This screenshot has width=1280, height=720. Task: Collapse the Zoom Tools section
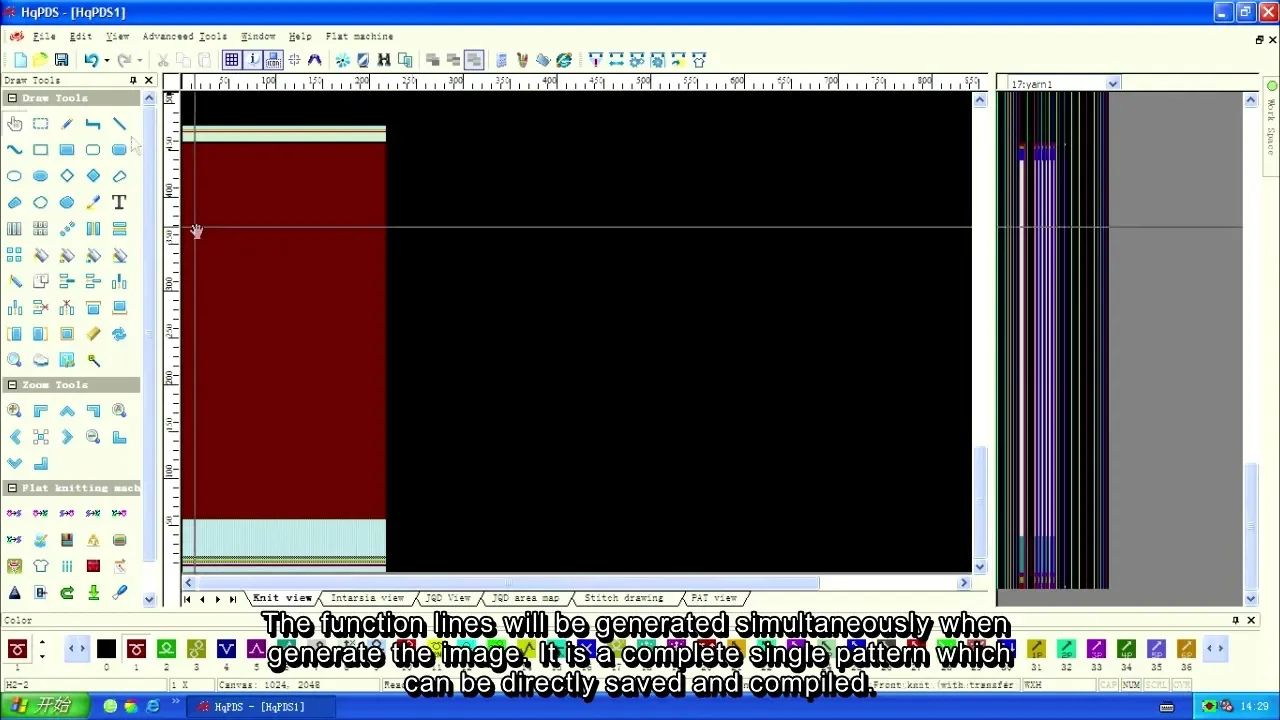12,385
